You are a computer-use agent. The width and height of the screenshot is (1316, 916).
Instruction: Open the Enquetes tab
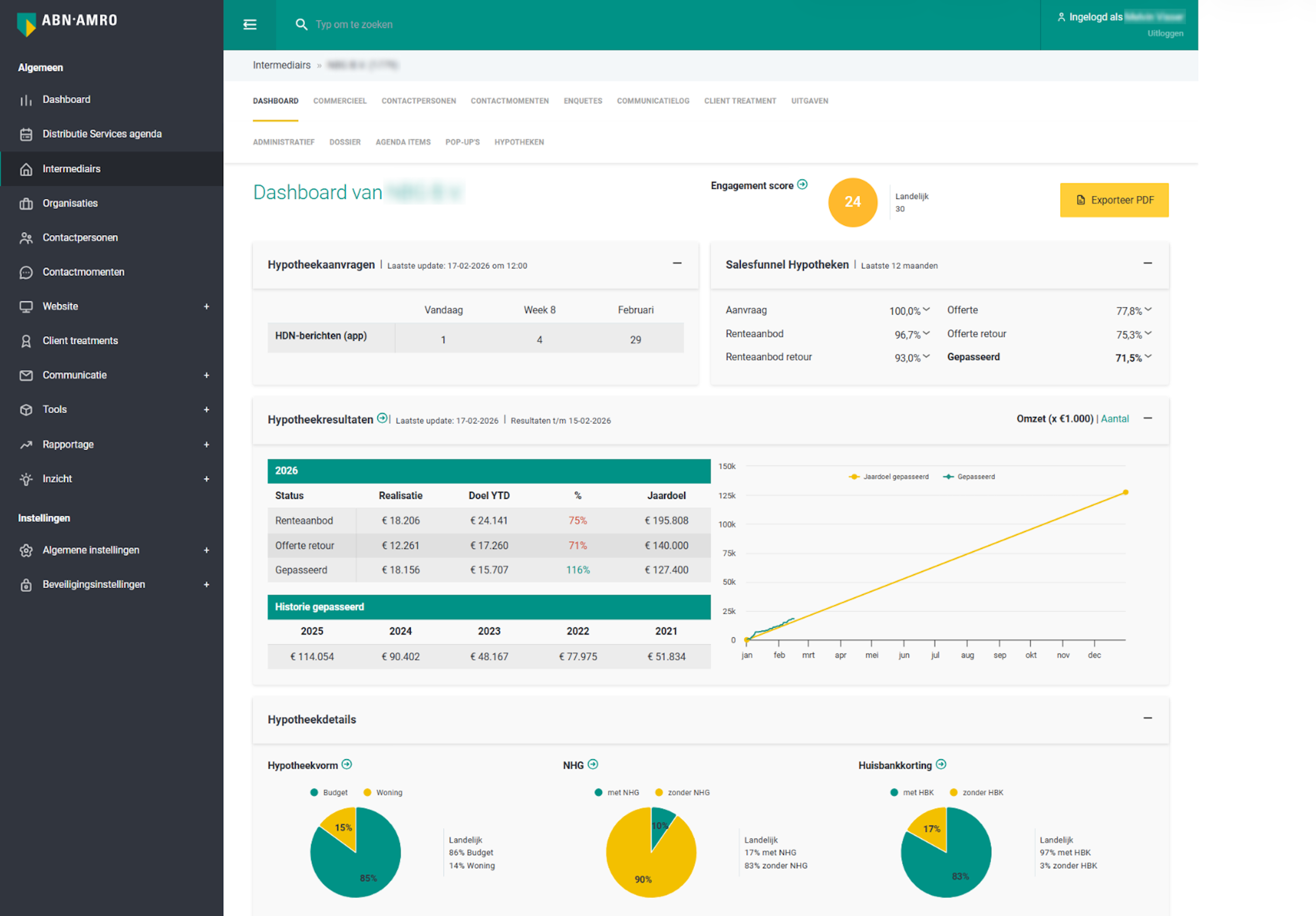[582, 101]
